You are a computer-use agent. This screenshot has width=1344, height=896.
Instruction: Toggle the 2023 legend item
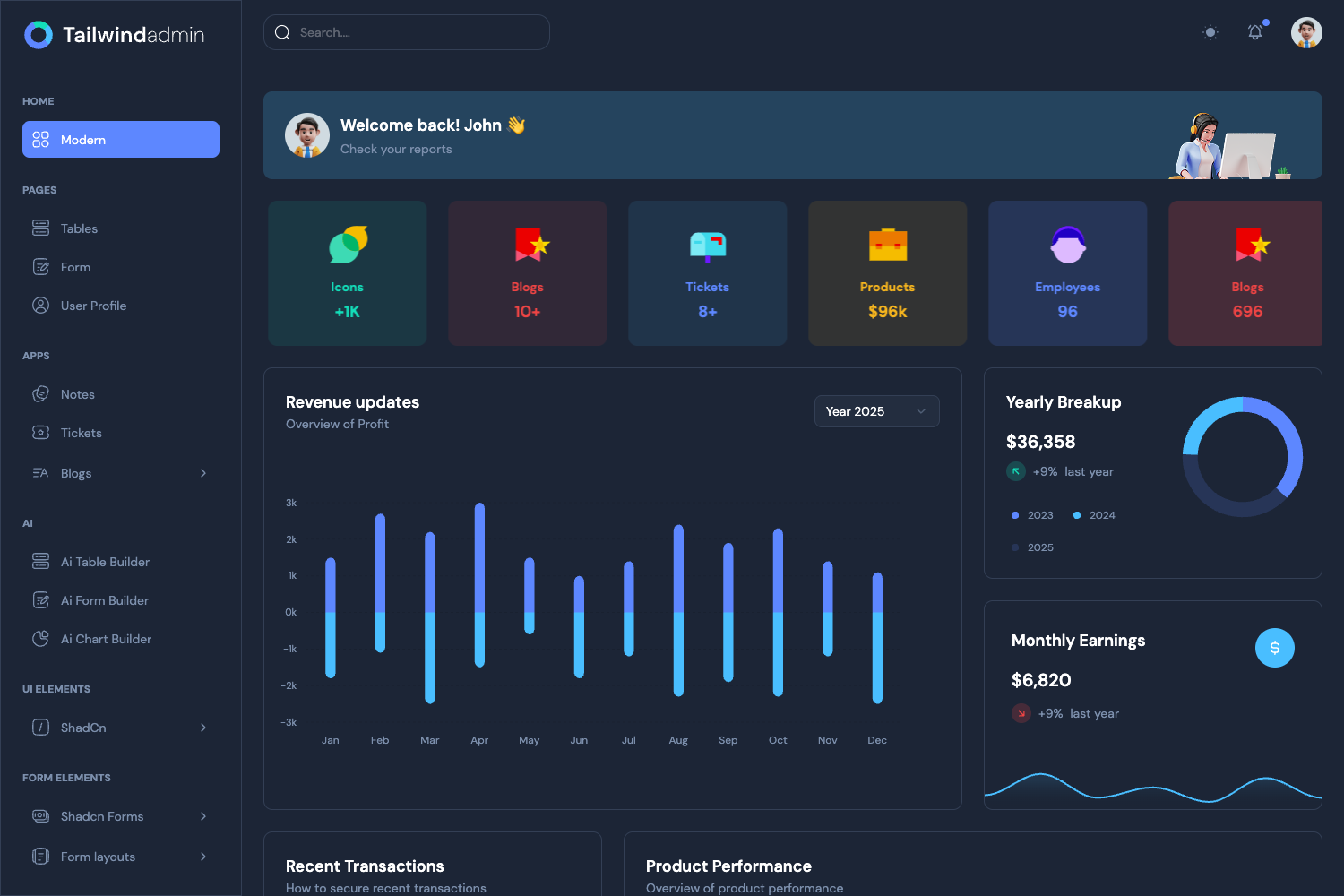[1032, 515]
